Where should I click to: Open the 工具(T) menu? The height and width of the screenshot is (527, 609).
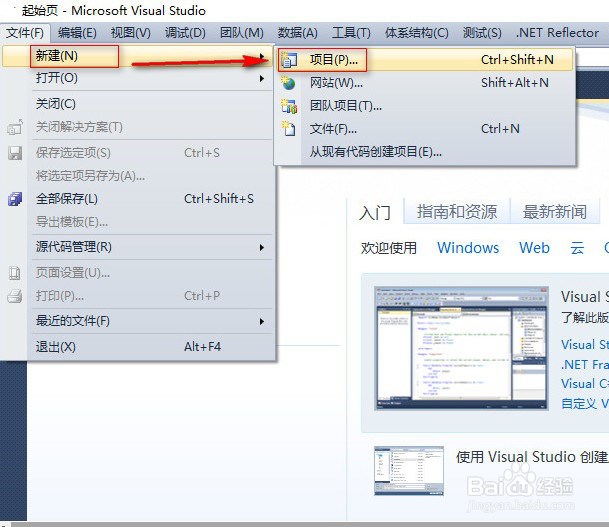point(351,33)
